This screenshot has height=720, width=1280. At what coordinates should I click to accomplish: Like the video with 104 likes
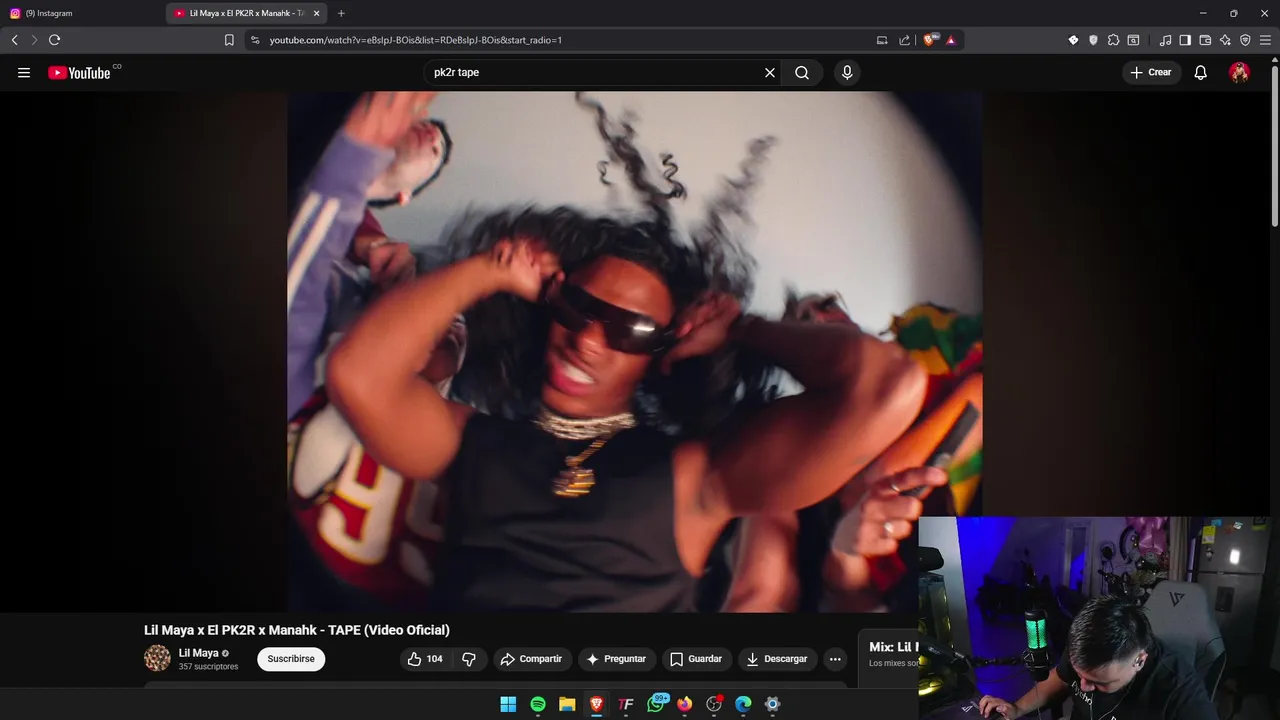(x=424, y=659)
